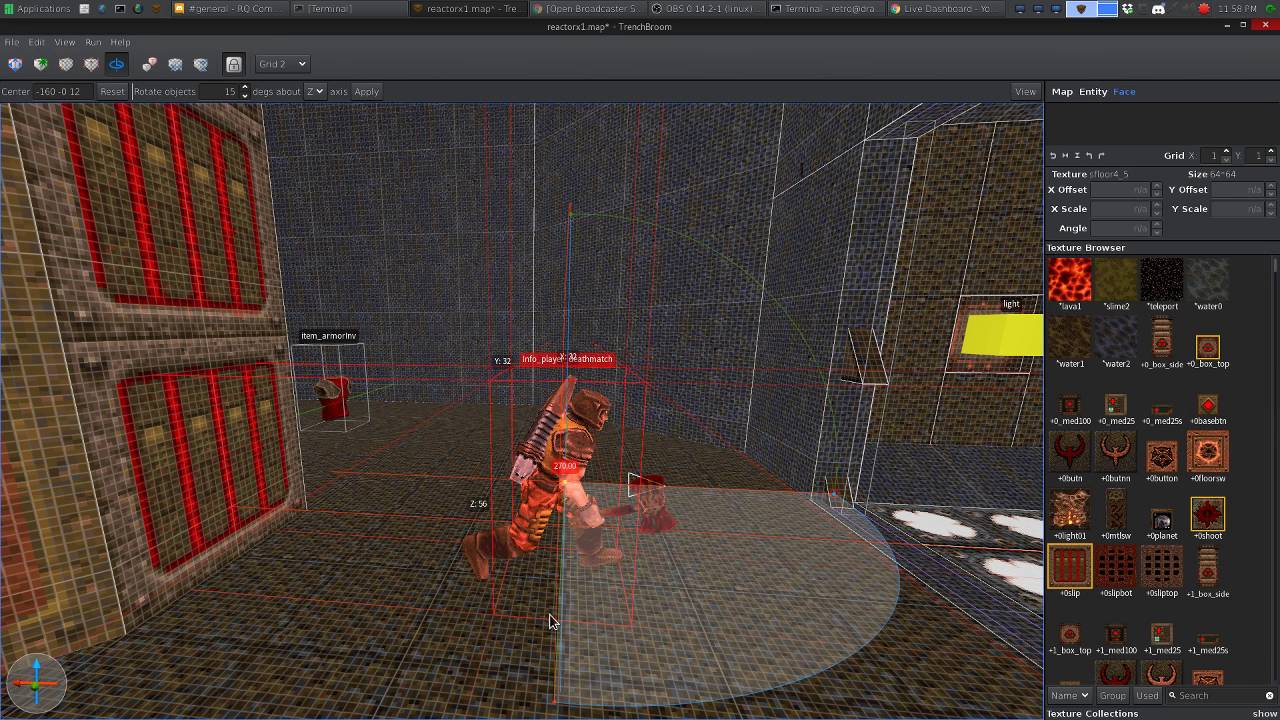The height and width of the screenshot is (720, 1280).
Task: Select the vertex tool in toolbar
Action: [x=91, y=64]
